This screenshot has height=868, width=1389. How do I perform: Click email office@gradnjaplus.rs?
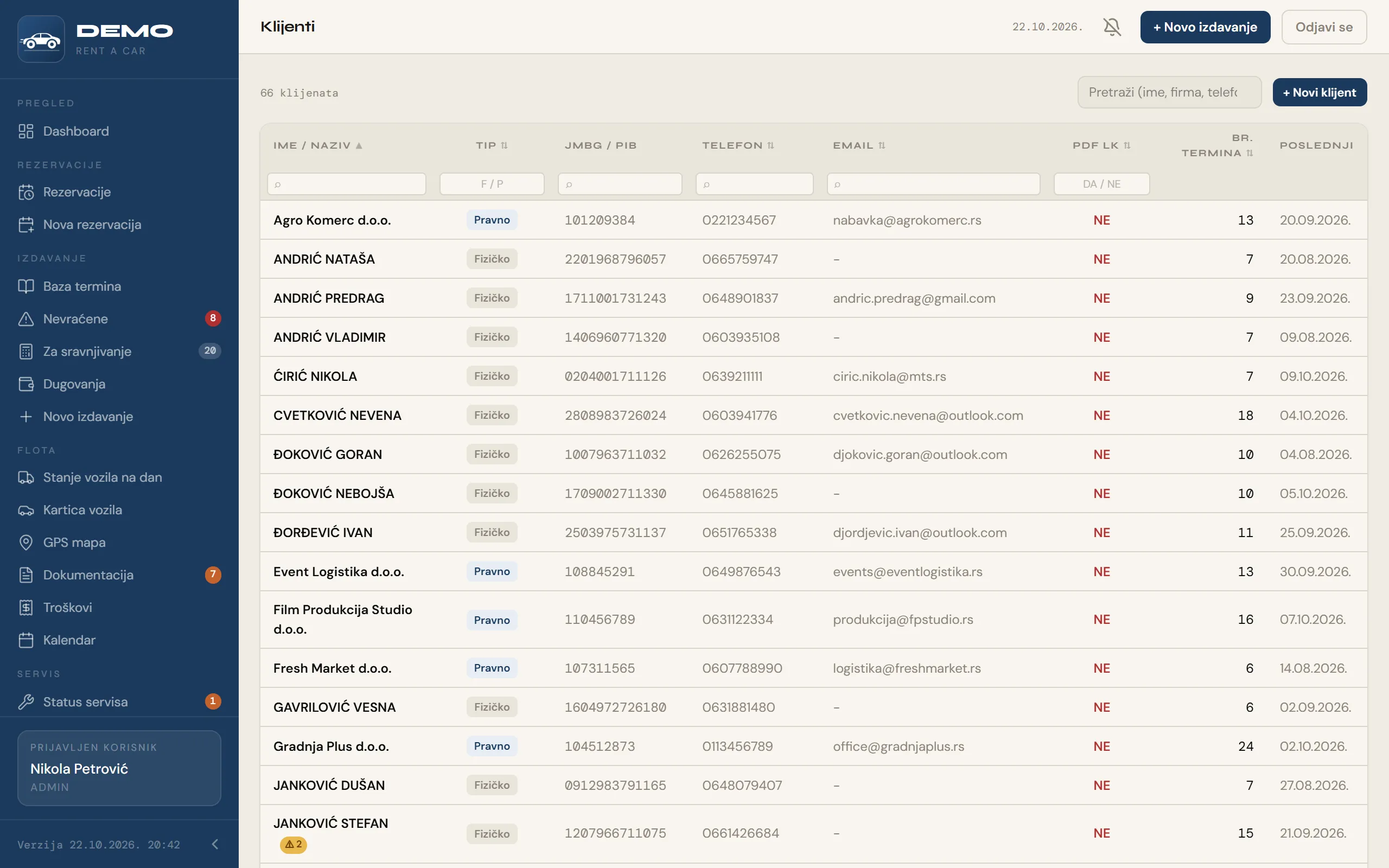tap(899, 746)
